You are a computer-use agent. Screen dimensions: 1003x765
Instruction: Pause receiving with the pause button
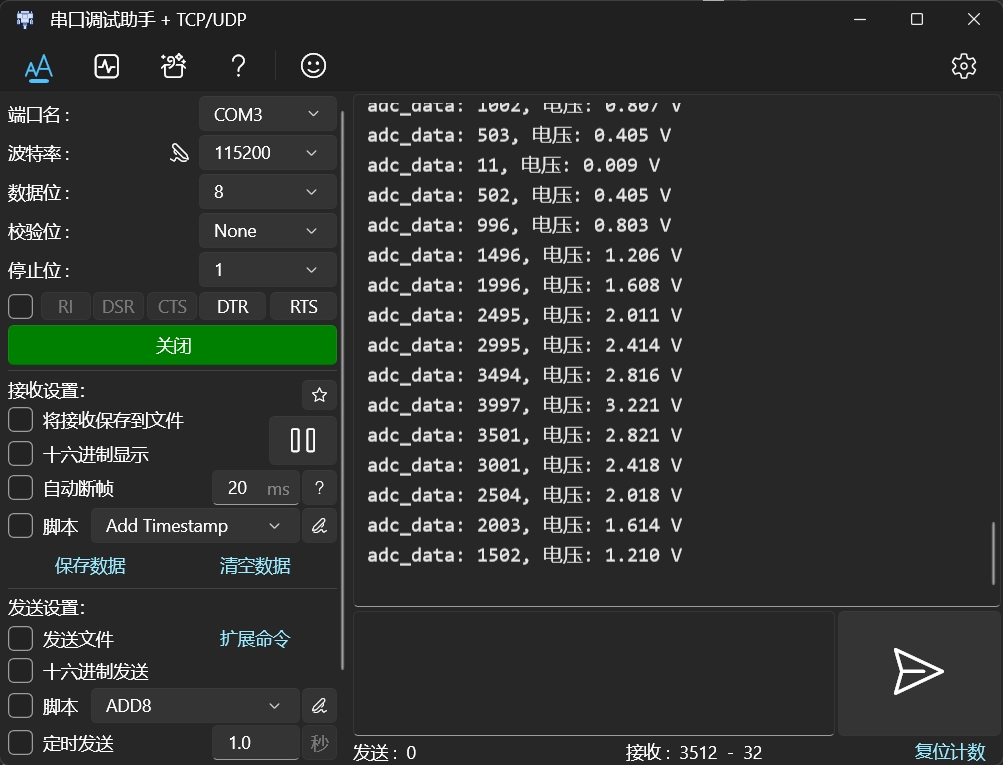point(303,441)
